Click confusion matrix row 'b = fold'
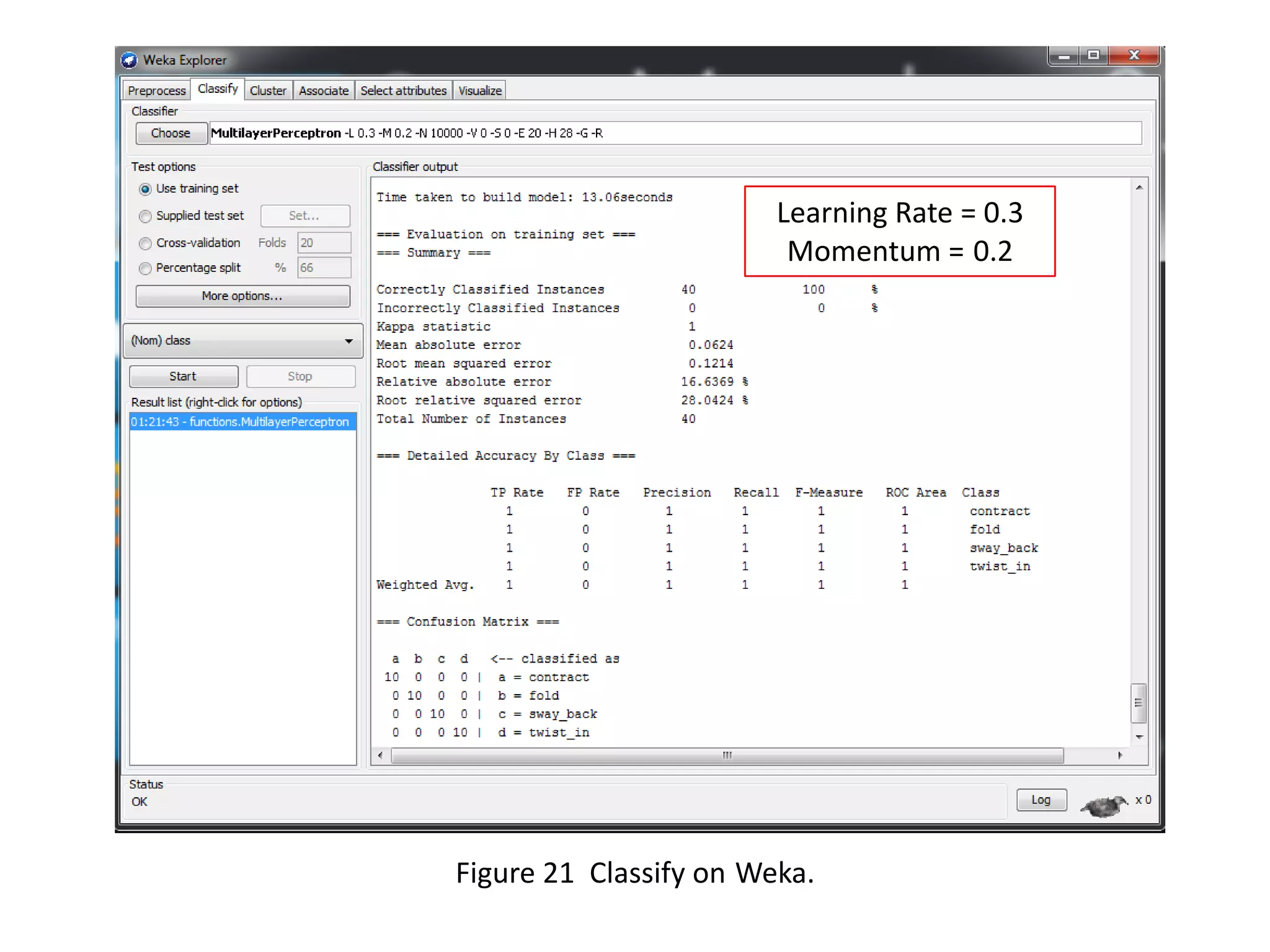Viewport: 1270px width, 952px height. coord(476,696)
